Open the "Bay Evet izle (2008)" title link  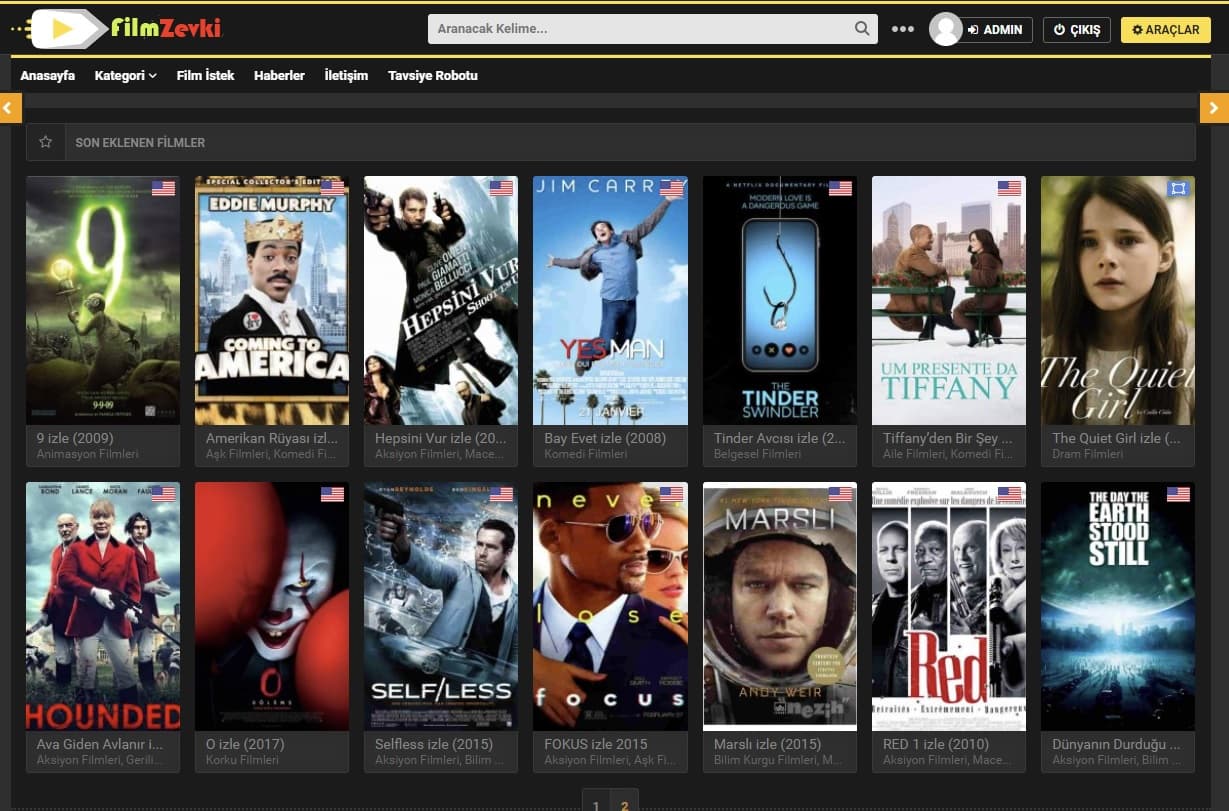click(x=605, y=438)
